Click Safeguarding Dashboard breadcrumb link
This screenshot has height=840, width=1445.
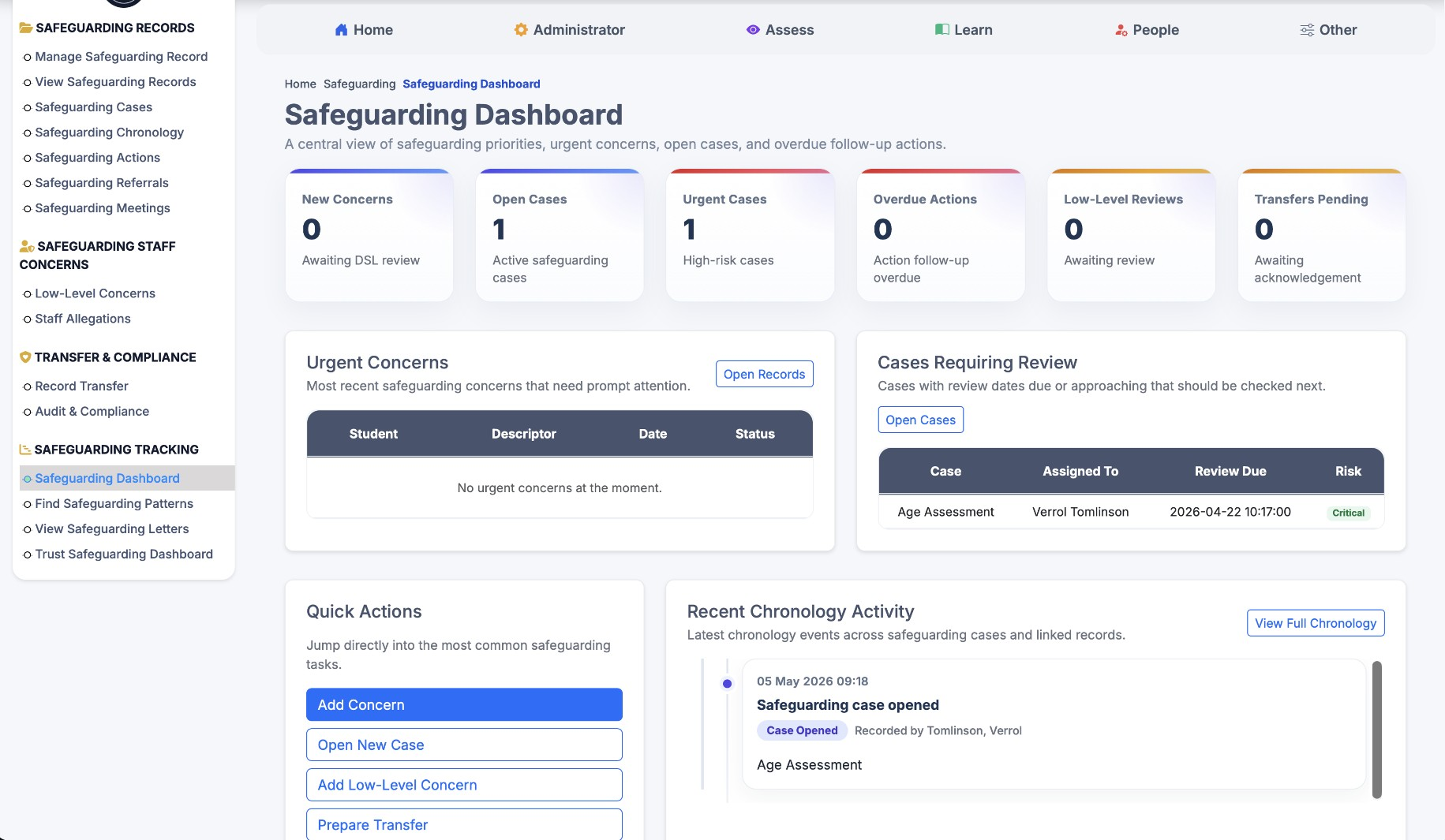[x=471, y=84]
